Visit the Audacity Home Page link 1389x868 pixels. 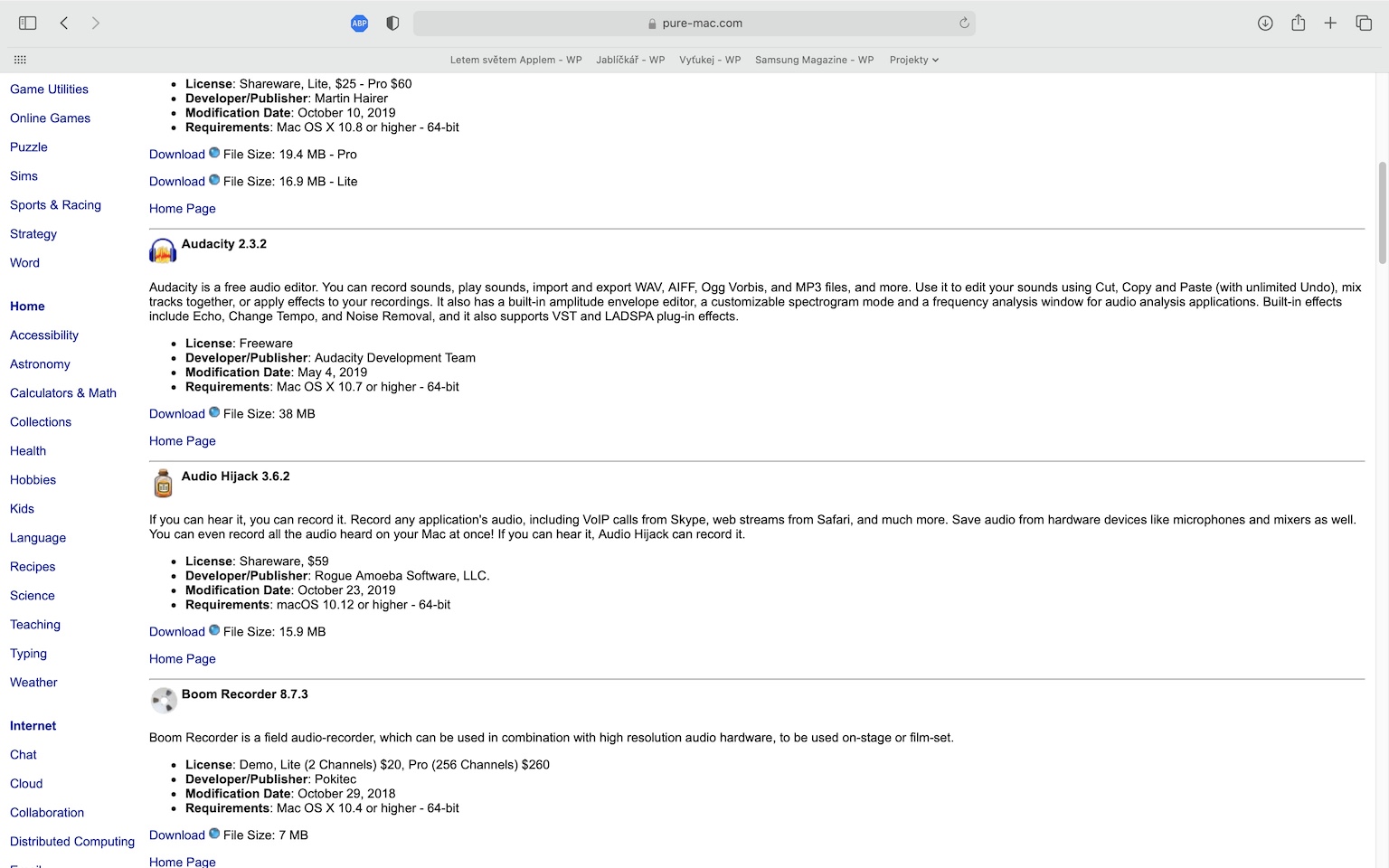183,441
